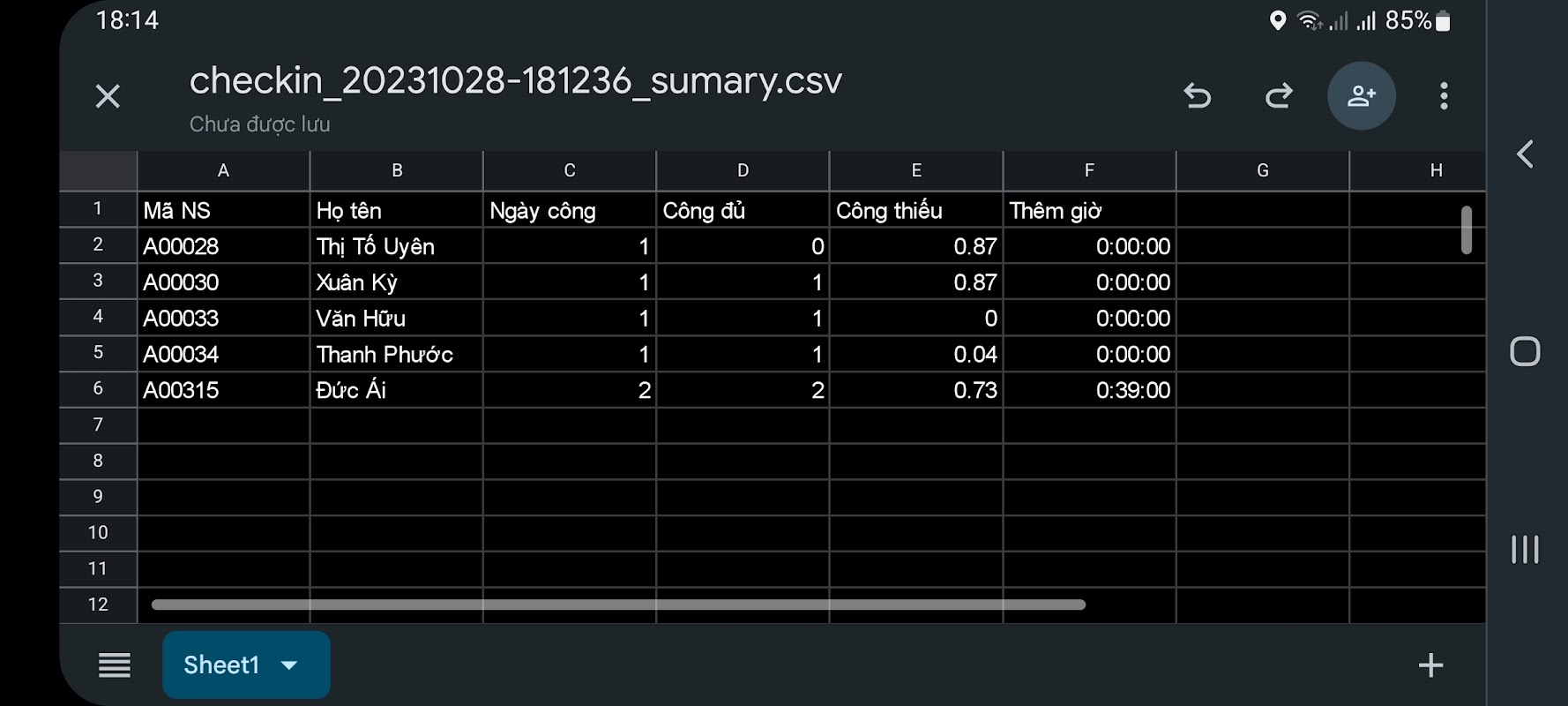Select the 0:39:00 overtime cell
Viewport: 1568px width, 706px height.
(1089, 390)
